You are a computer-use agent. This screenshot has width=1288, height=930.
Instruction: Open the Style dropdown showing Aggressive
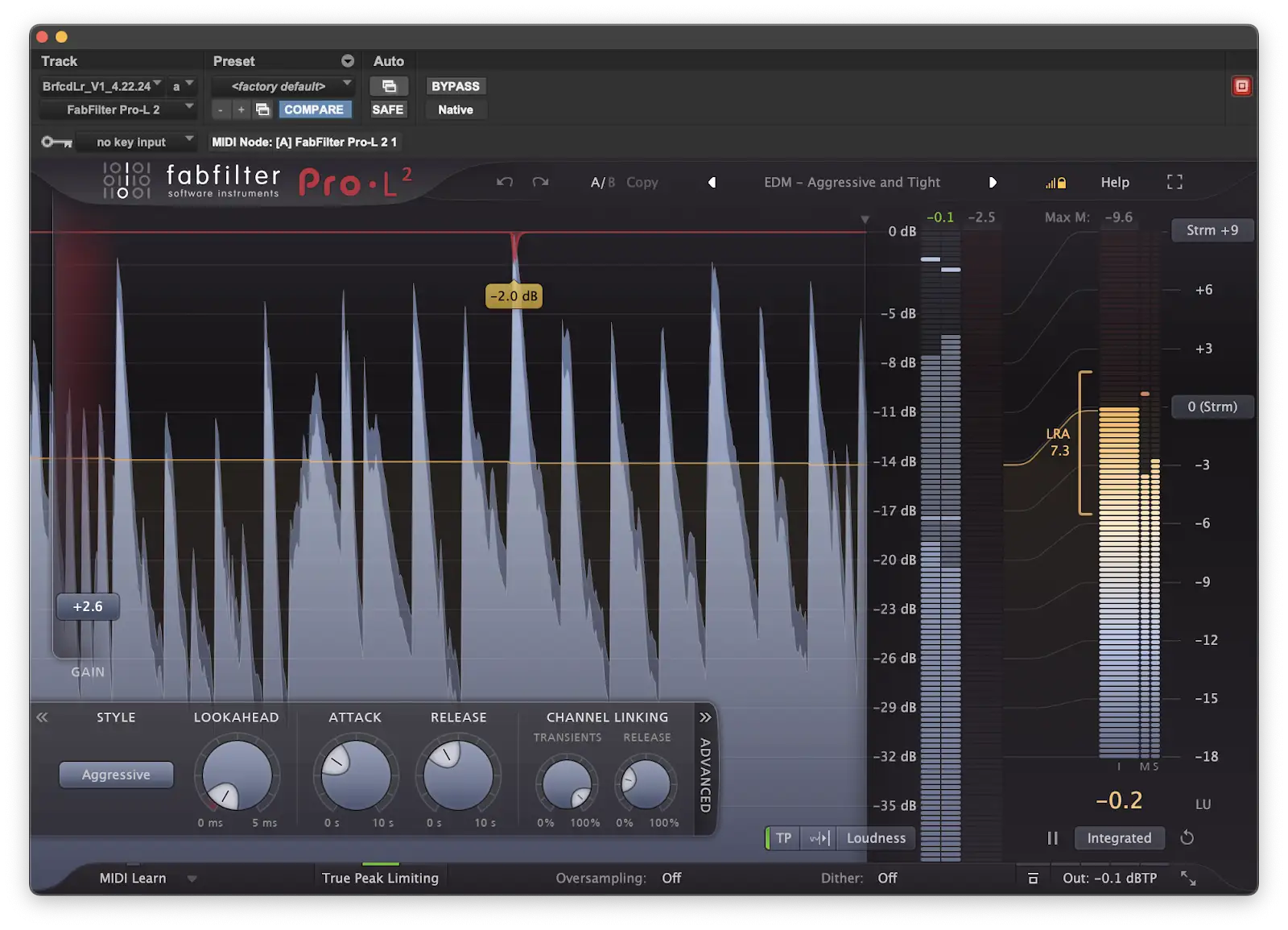coord(116,775)
